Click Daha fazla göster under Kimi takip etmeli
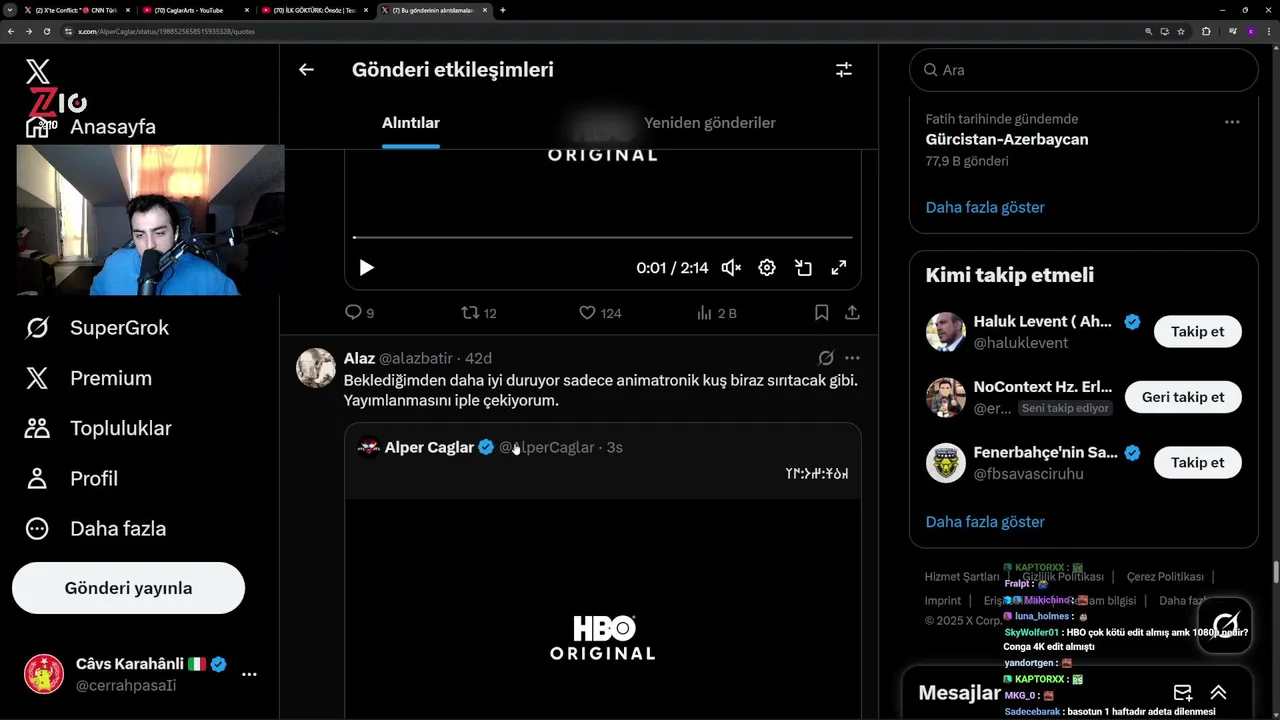Image resolution: width=1280 pixels, height=720 pixels. [985, 522]
